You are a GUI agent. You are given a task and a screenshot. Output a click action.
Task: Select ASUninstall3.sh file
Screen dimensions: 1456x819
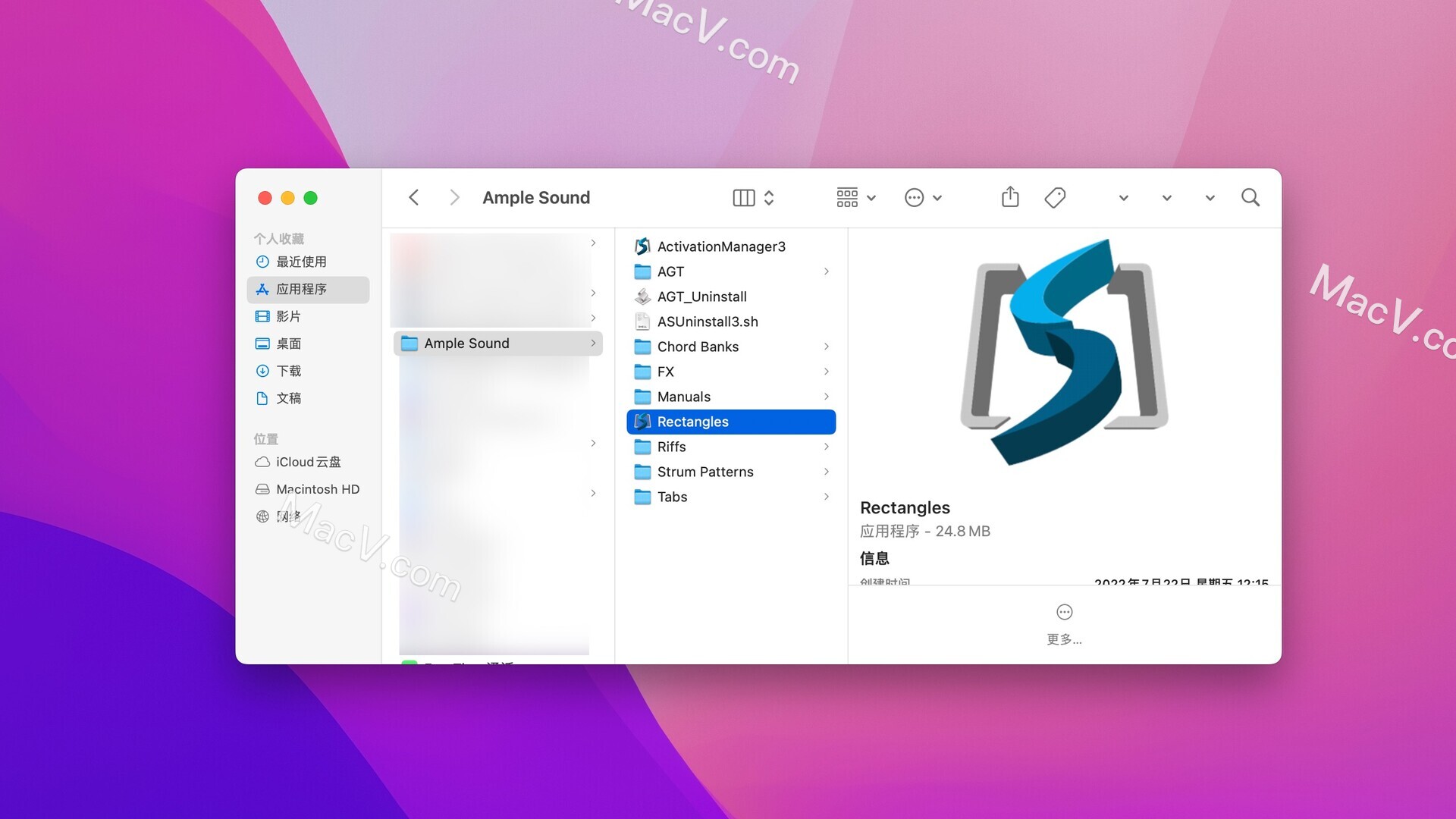(x=731, y=322)
